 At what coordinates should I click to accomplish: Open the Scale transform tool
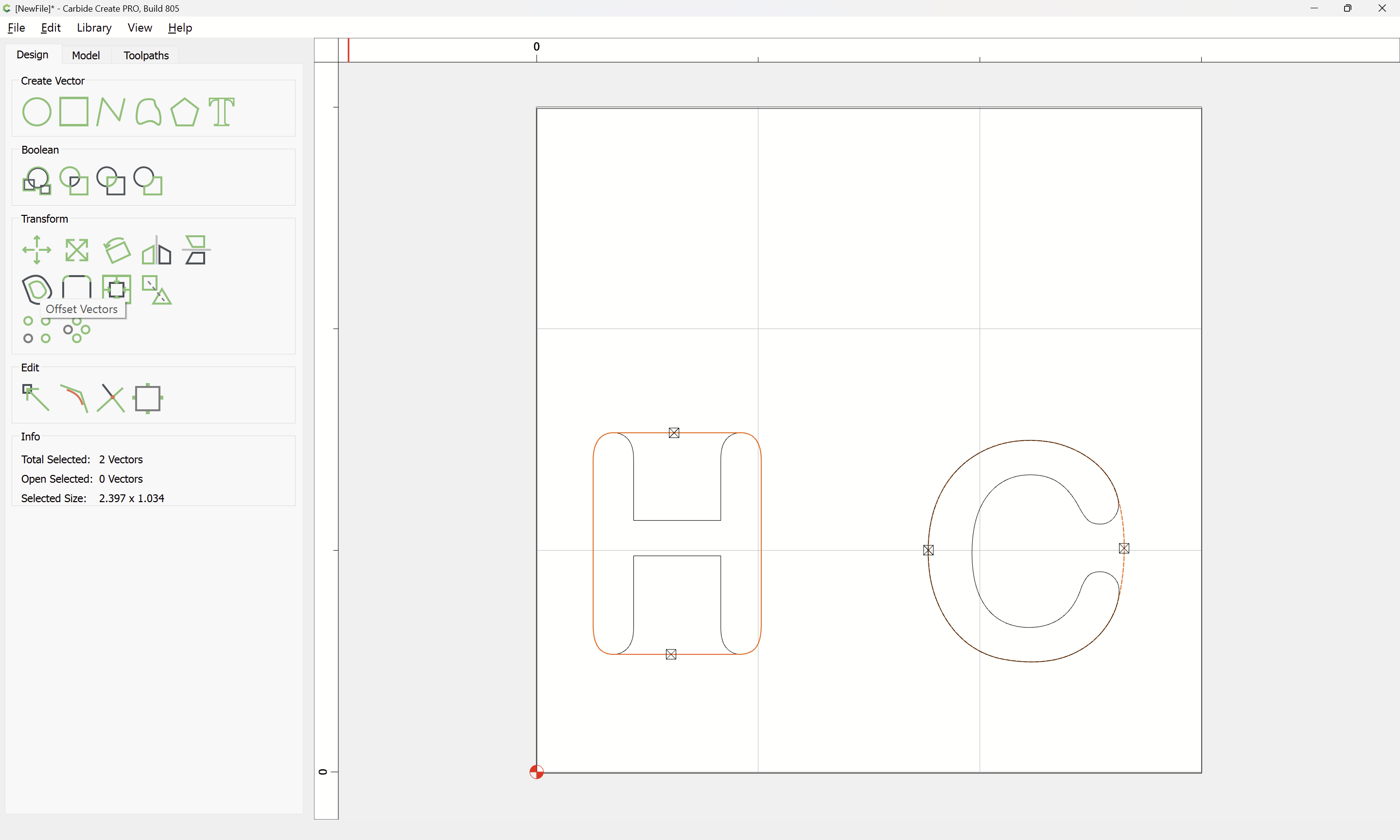(x=76, y=250)
